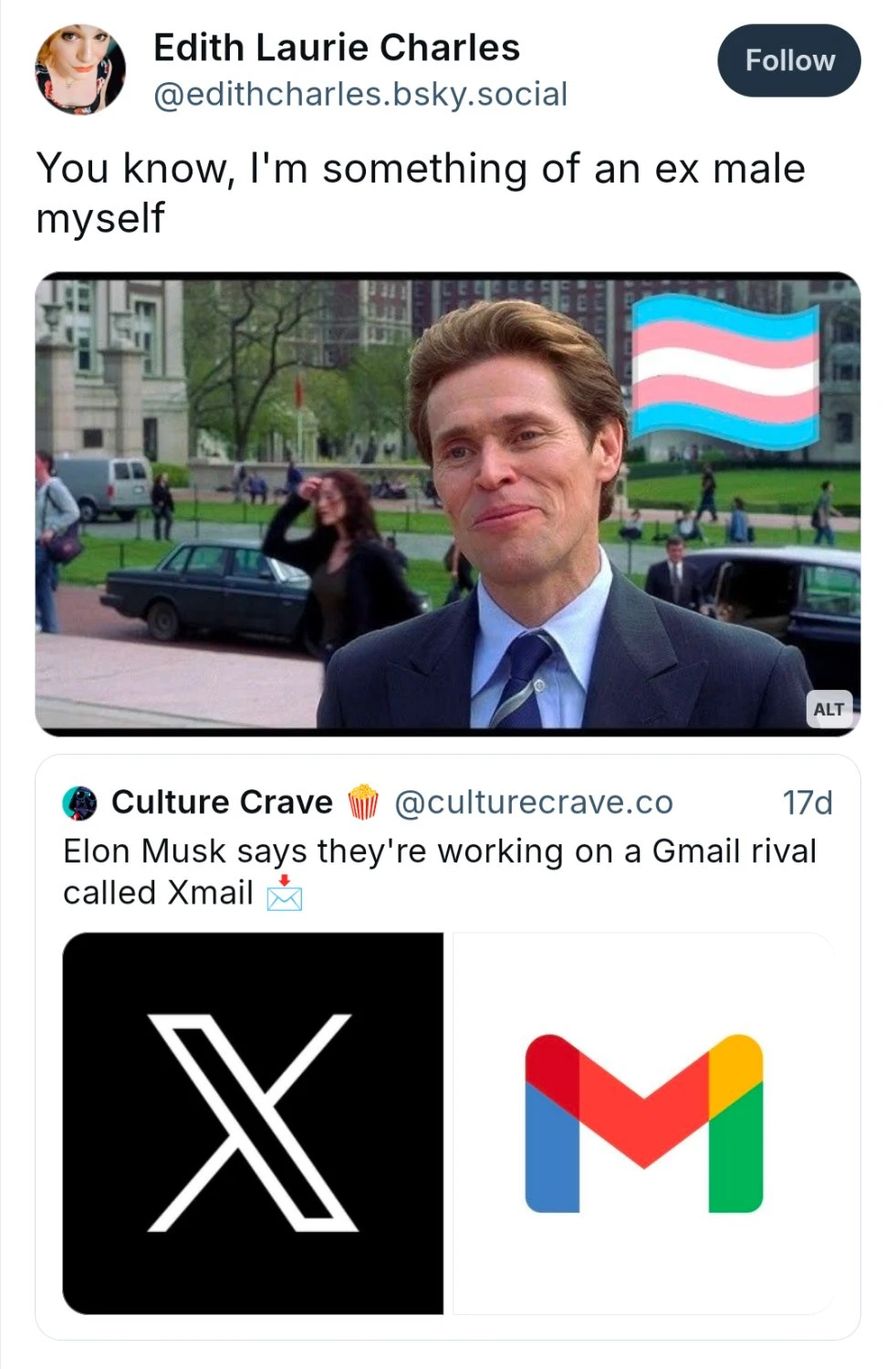Open the Gmail logo image
The height and width of the screenshot is (1369, 896).
pyautogui.click(x=643, y=1123)
